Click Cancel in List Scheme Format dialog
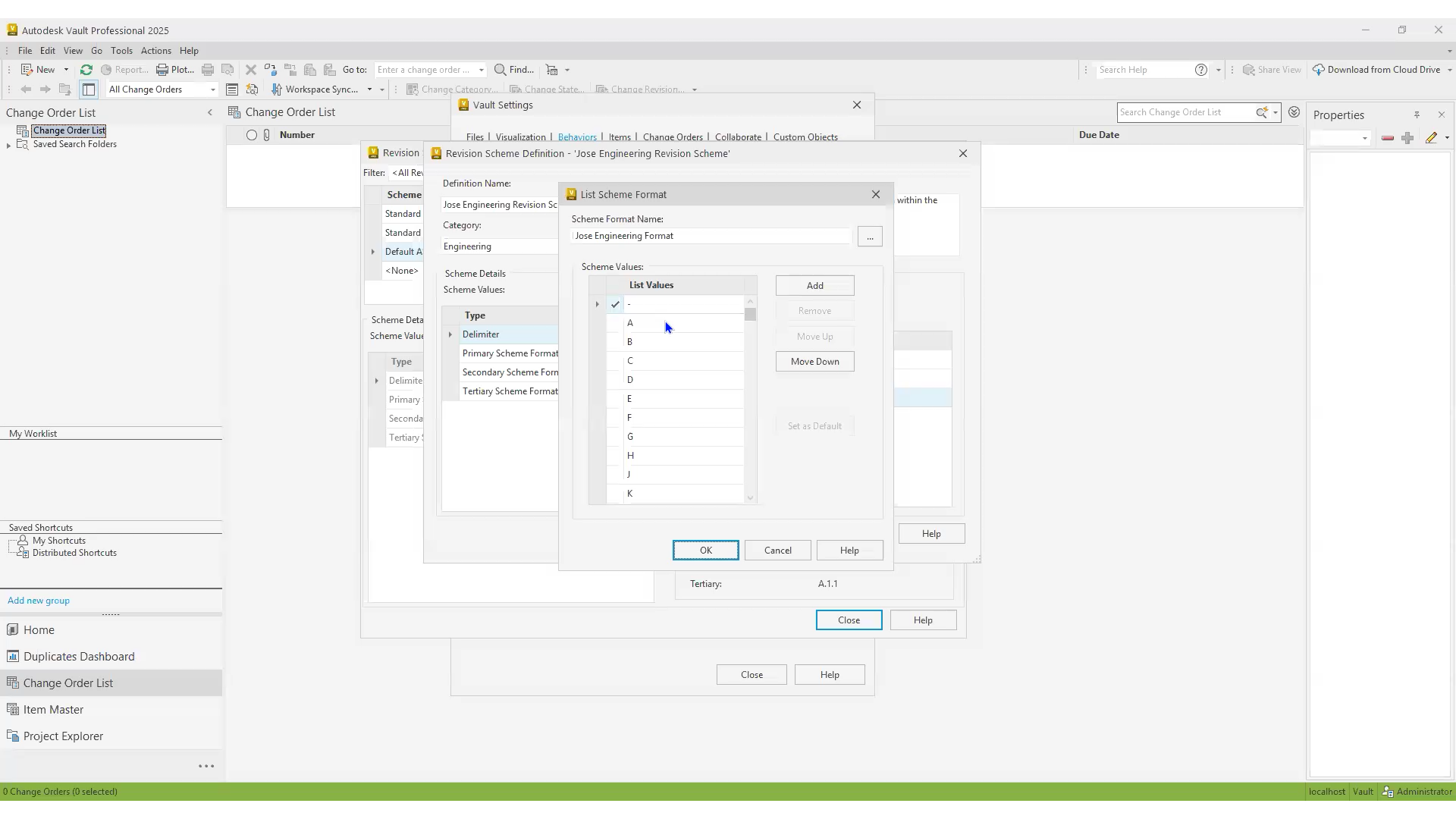The height and width of the screenshot is (819, 1456). (x=778, y=551)
